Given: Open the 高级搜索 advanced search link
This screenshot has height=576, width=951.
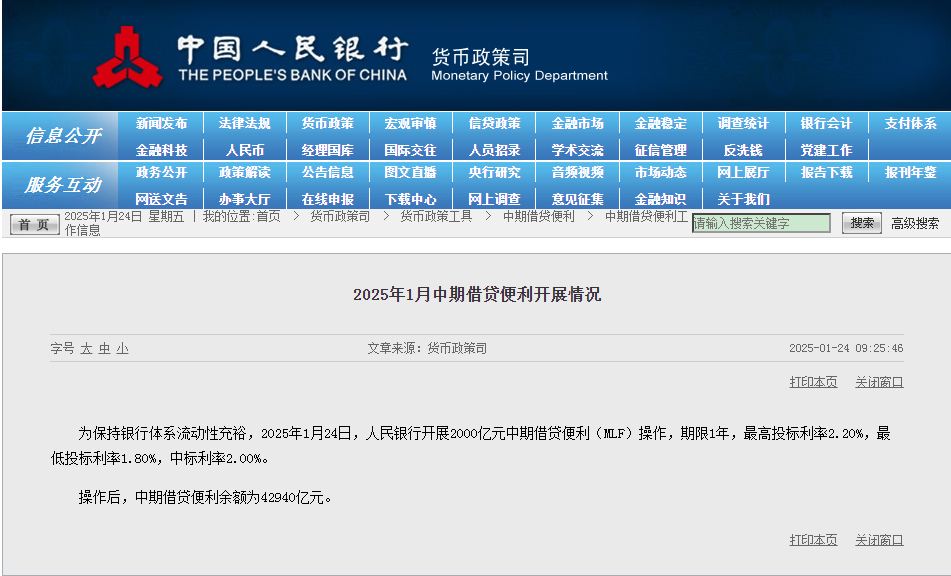Looking at the screenshot, I should pyautogui.click(x=914, y=223).
